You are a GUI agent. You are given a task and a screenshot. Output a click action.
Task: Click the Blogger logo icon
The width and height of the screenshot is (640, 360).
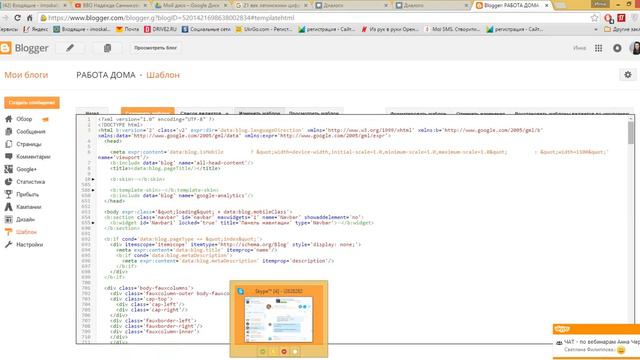pyautogui.click(x=6, y=48)
